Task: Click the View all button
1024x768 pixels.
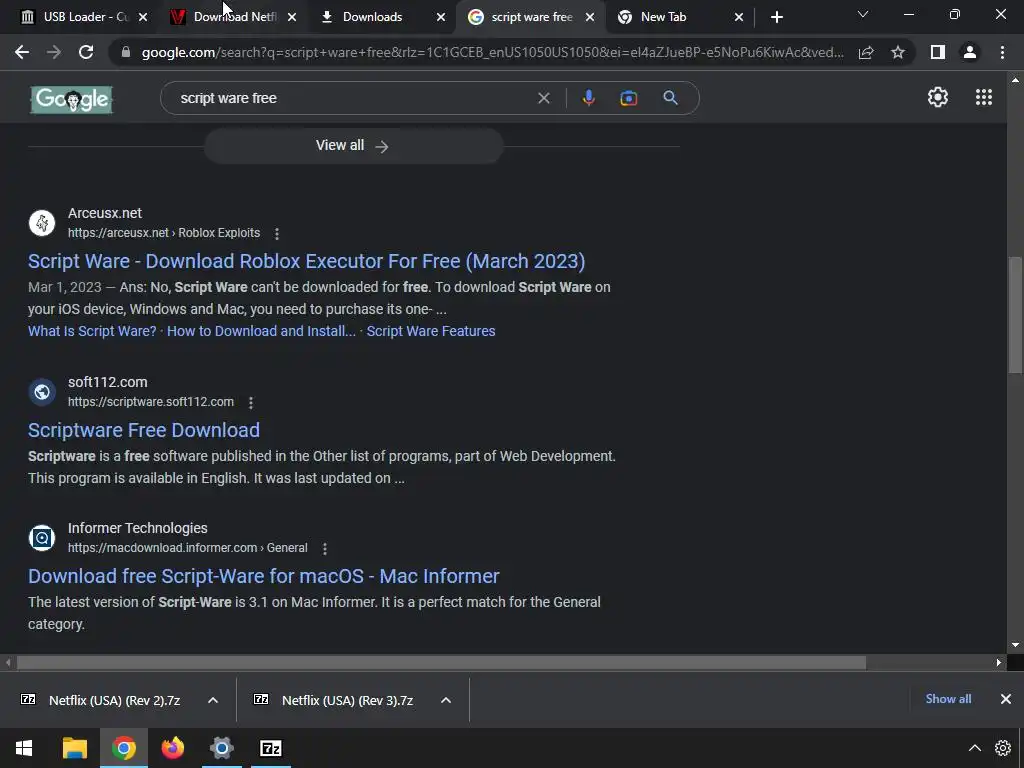Action: coord(353,146)
